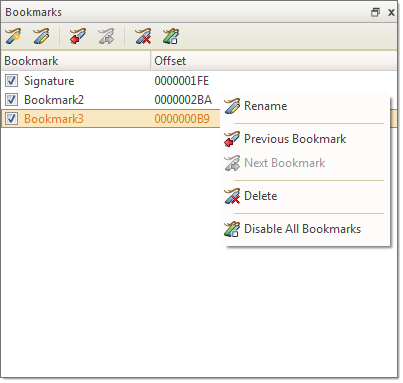
Task: Disable the Bookmark3 checkbox
Action: [x=11, y=119]
